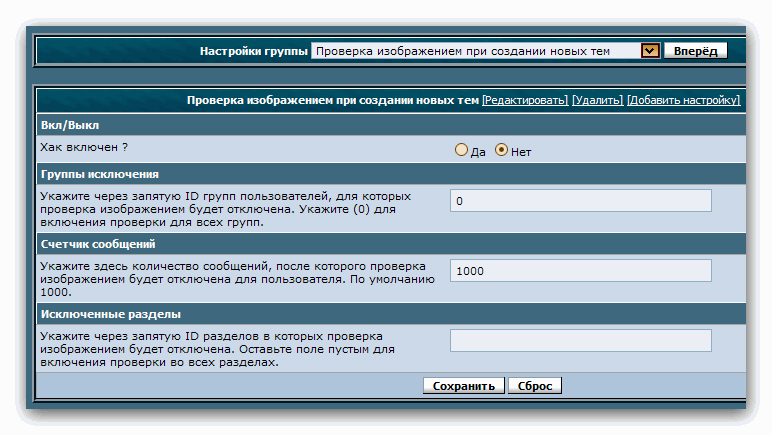Click the Добавить настройку link

pos(683,100)
